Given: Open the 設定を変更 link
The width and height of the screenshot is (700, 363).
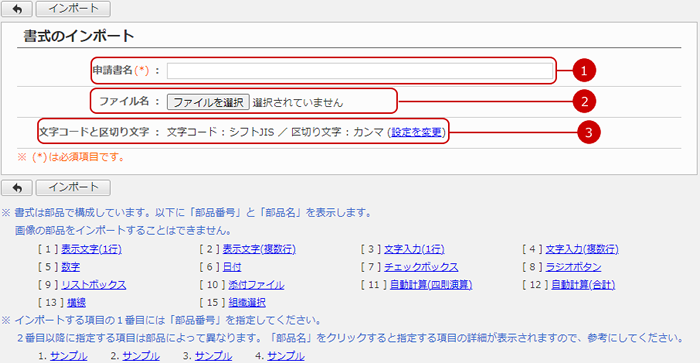Looking at the screenshot, I should click(417, 132).
